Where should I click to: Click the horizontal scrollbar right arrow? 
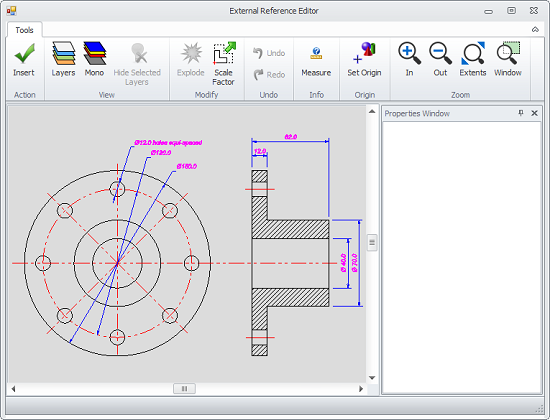(361, 389)
